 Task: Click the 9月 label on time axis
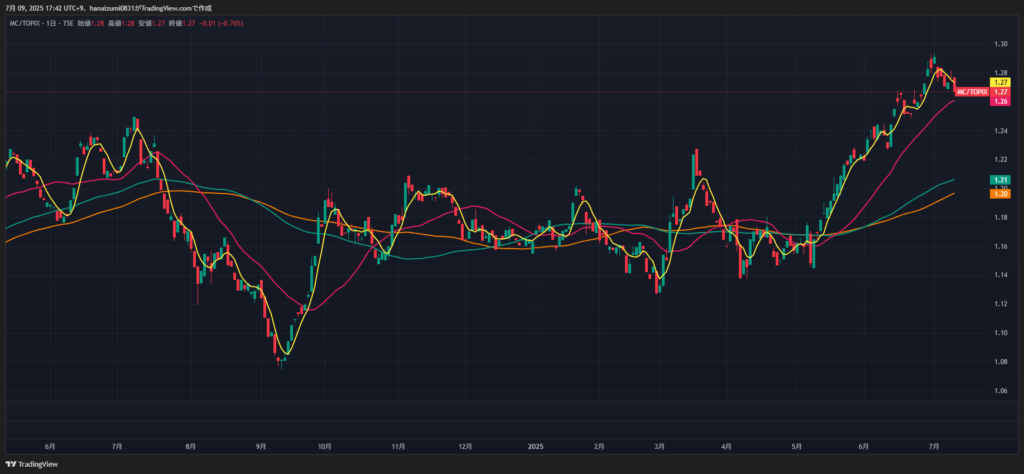tap(261, 447)
